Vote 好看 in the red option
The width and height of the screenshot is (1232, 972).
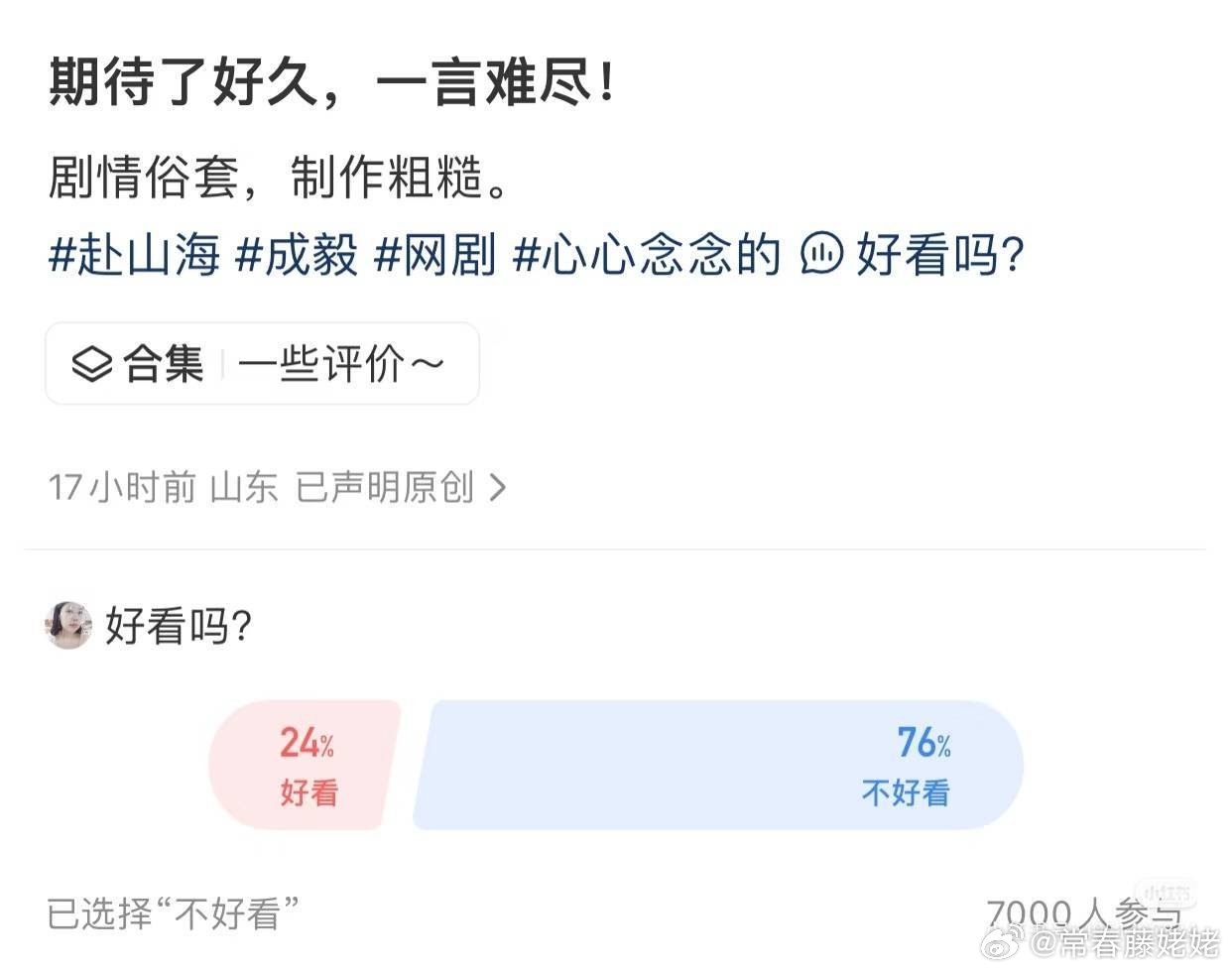tap(305, 765)
